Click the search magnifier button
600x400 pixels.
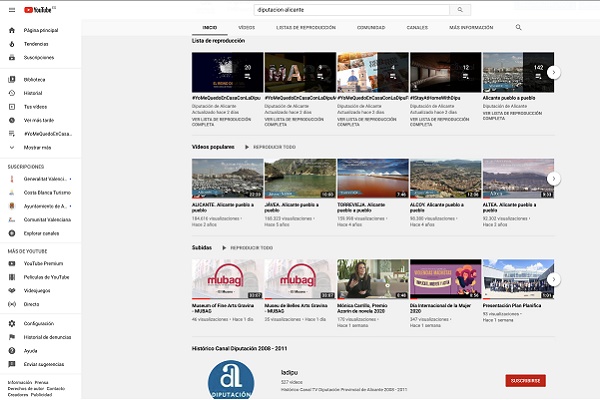pyautogui.click(x=460, y=10)
